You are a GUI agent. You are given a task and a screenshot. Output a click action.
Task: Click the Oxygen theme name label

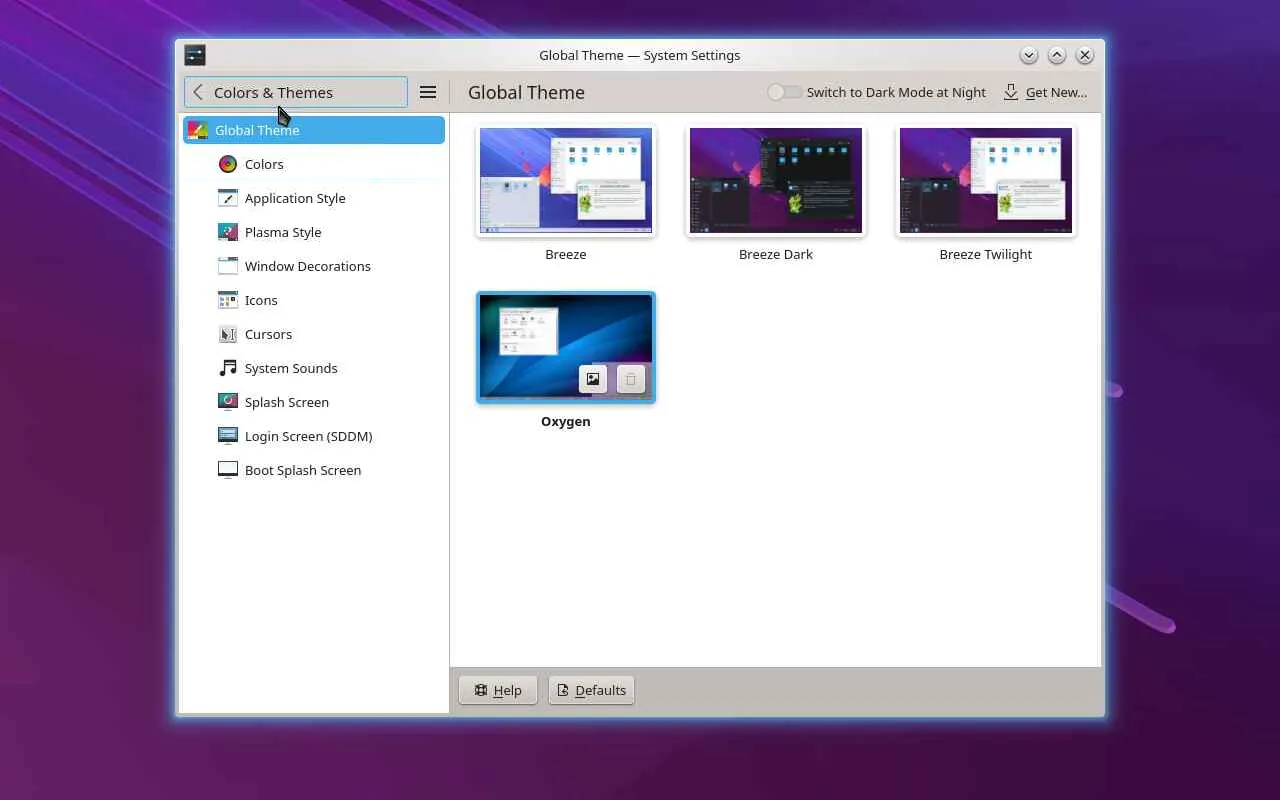566,421
